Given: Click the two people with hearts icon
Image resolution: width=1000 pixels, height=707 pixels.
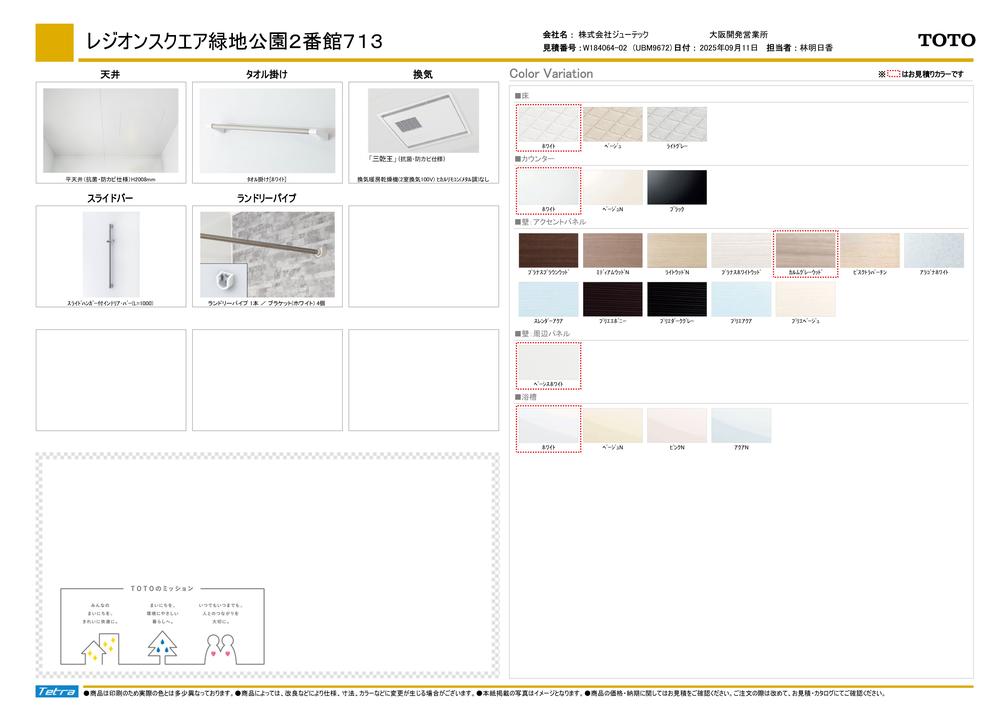Looking at the screenshot, I should (x=224, y=646).
